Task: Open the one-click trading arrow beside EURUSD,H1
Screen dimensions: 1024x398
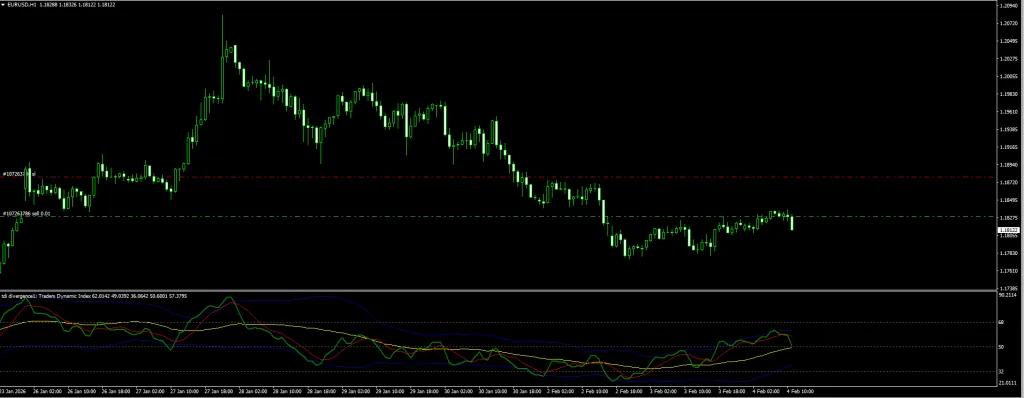Action: pyautogui.click(x=3, y=5)
